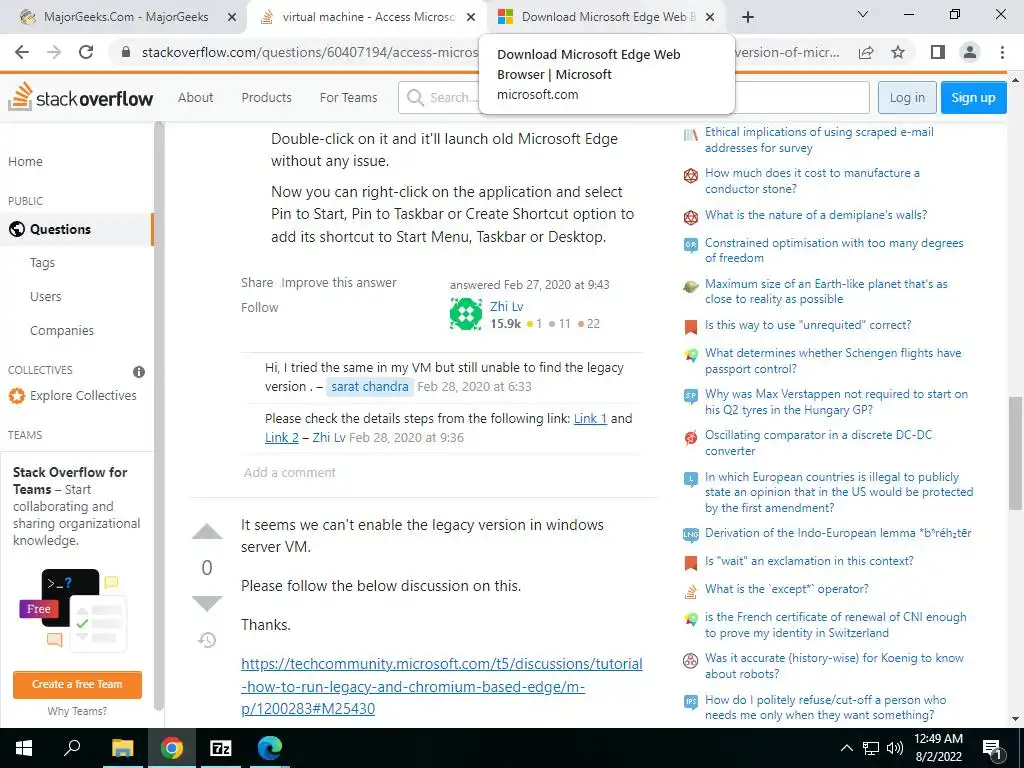Open Ethical implications of scraped e-mail question
Image resolution: width=1024 pixels, height=768 pixels.
pyautogui.click(x=819, y=140)
